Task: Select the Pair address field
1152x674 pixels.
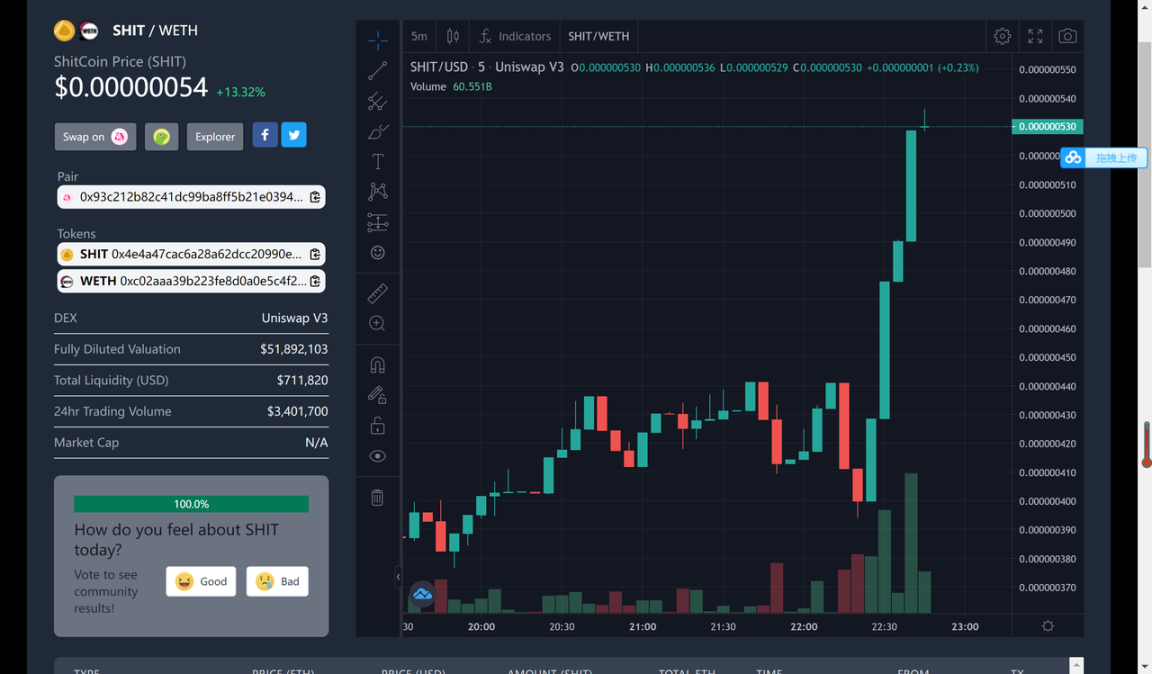Action: [191, 197]
